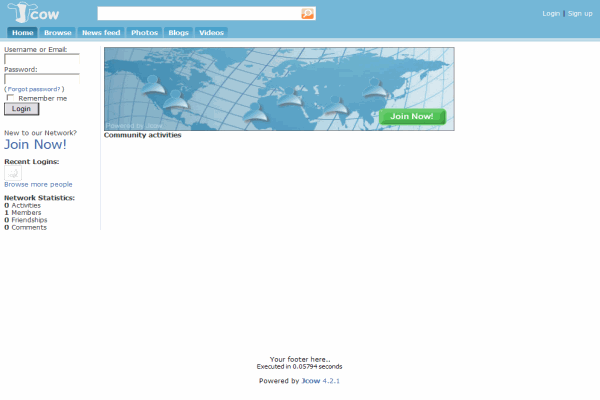This screenshot has width=600, height=400.
Task: Click the Login link in header
Action: point(551,14)
